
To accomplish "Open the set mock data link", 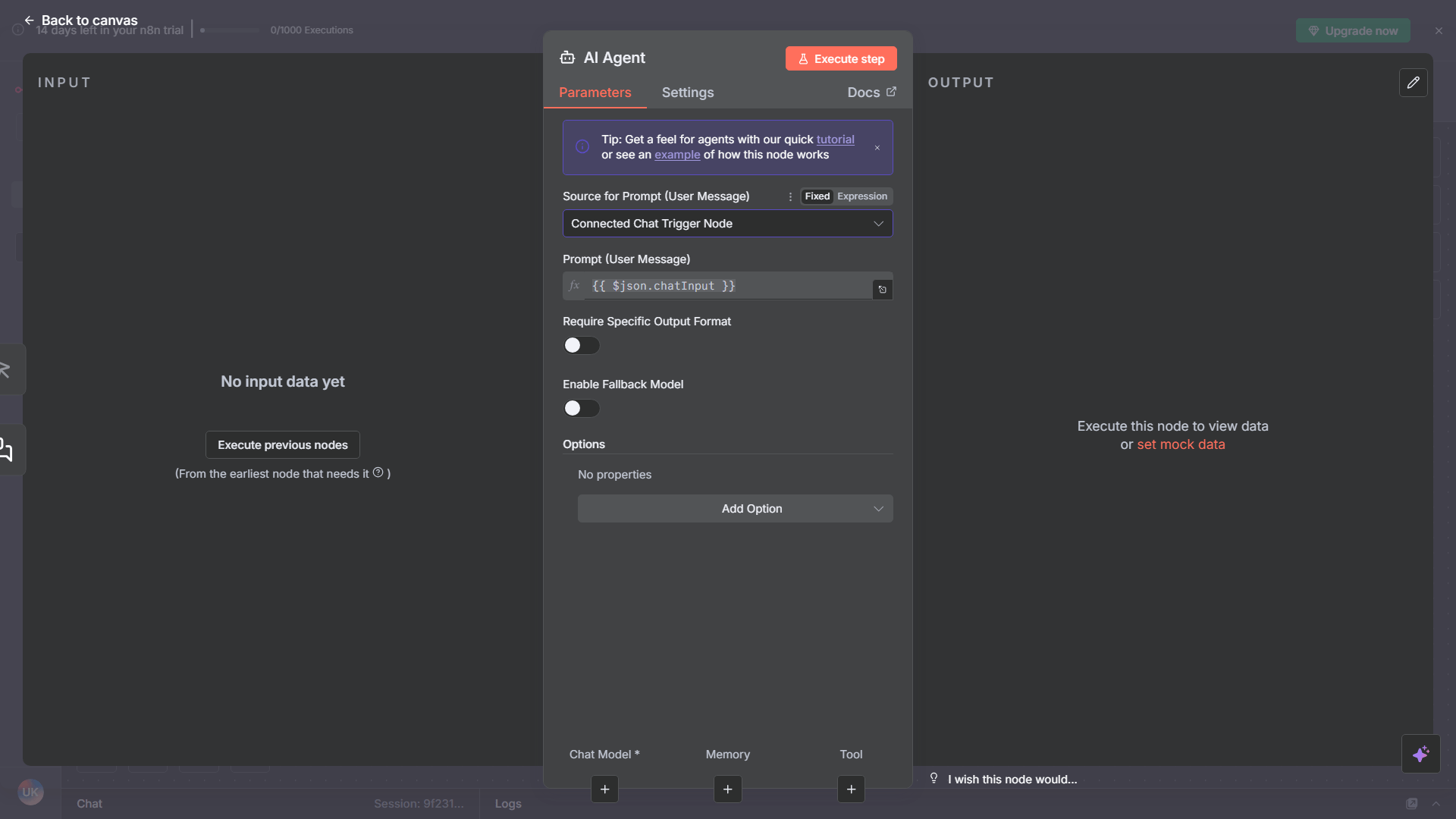I will point(1182,444).
